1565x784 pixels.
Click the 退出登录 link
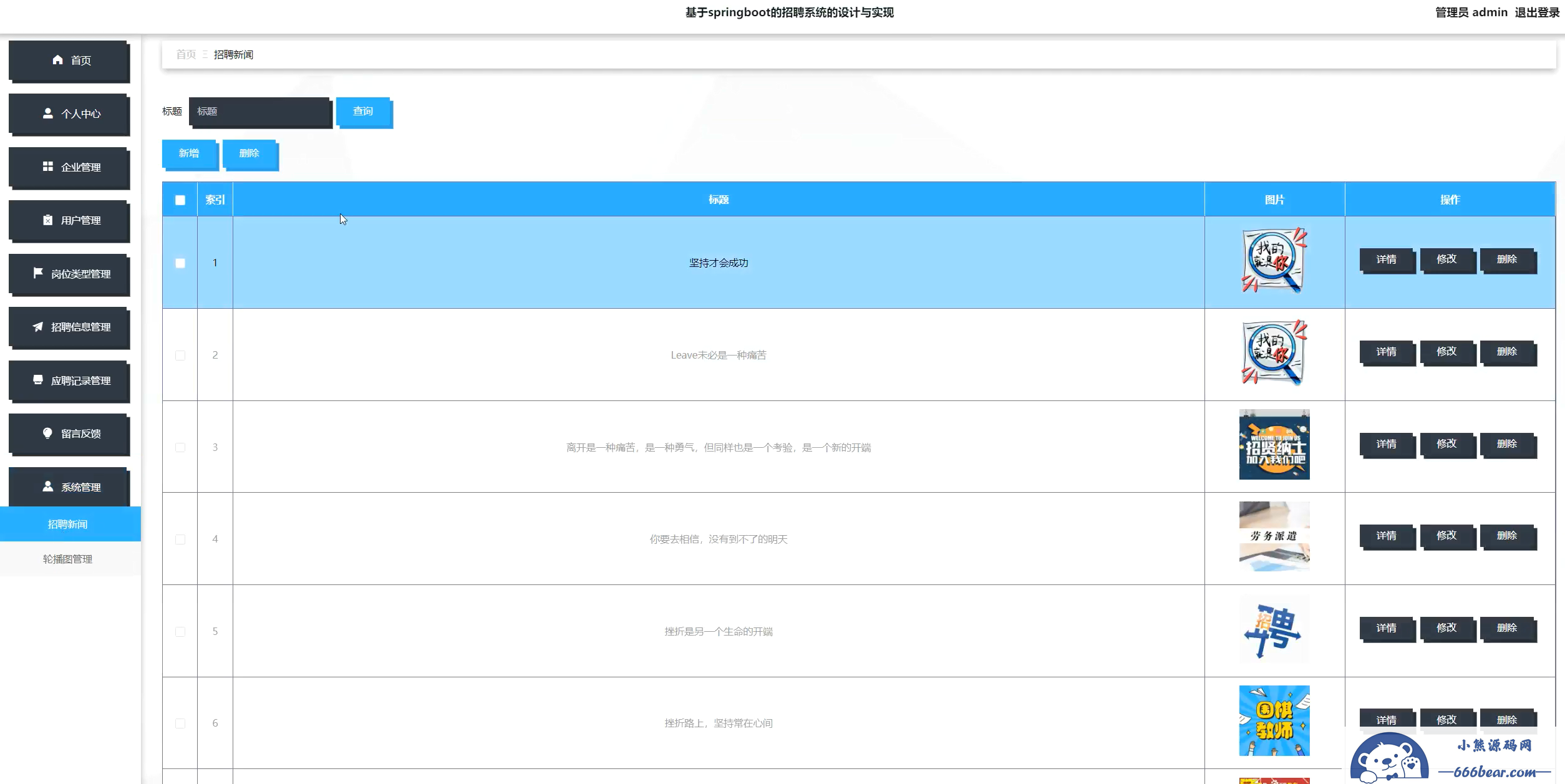(1537, 12)
